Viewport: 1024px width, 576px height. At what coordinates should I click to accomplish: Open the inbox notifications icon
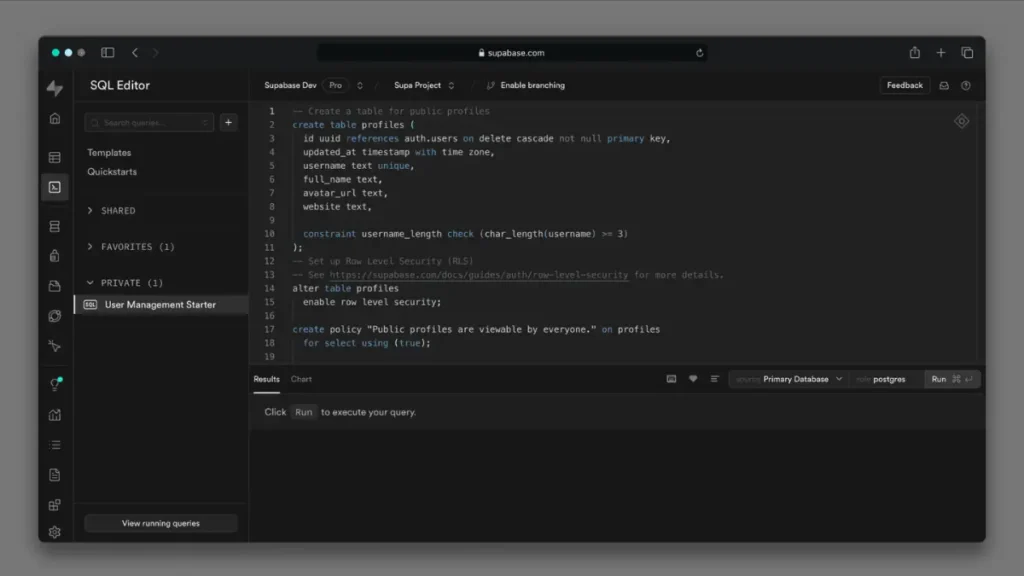(x=943, y=86)
